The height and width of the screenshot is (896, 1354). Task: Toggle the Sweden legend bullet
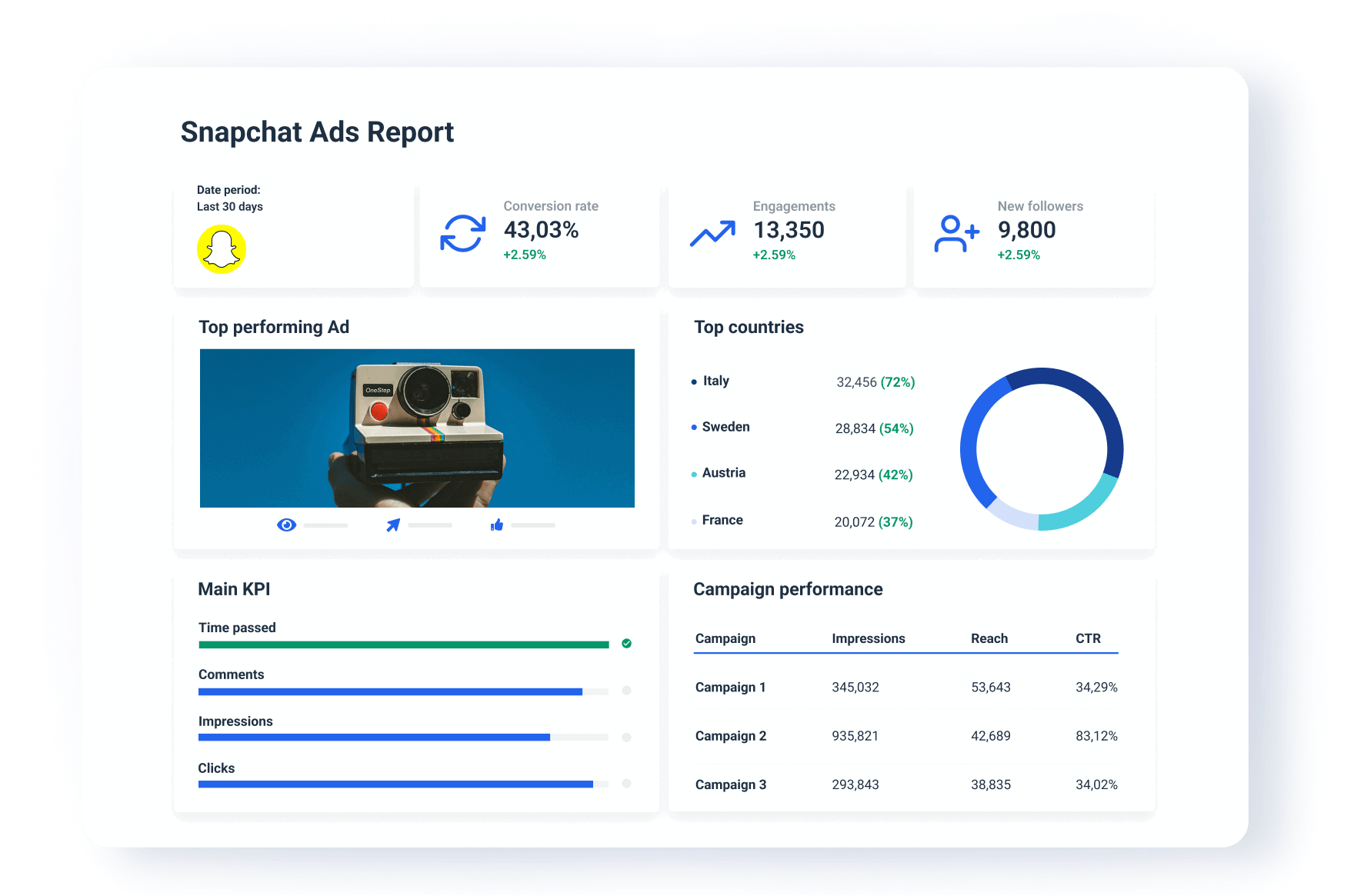click(693, 427)
